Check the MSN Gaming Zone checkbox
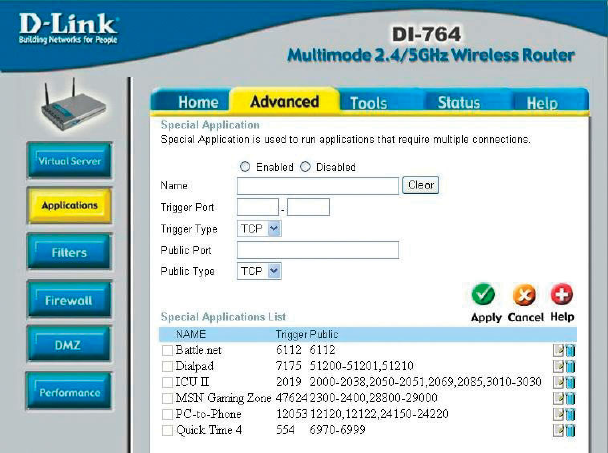Screen dimensions: 608x453 coord(167,398)
